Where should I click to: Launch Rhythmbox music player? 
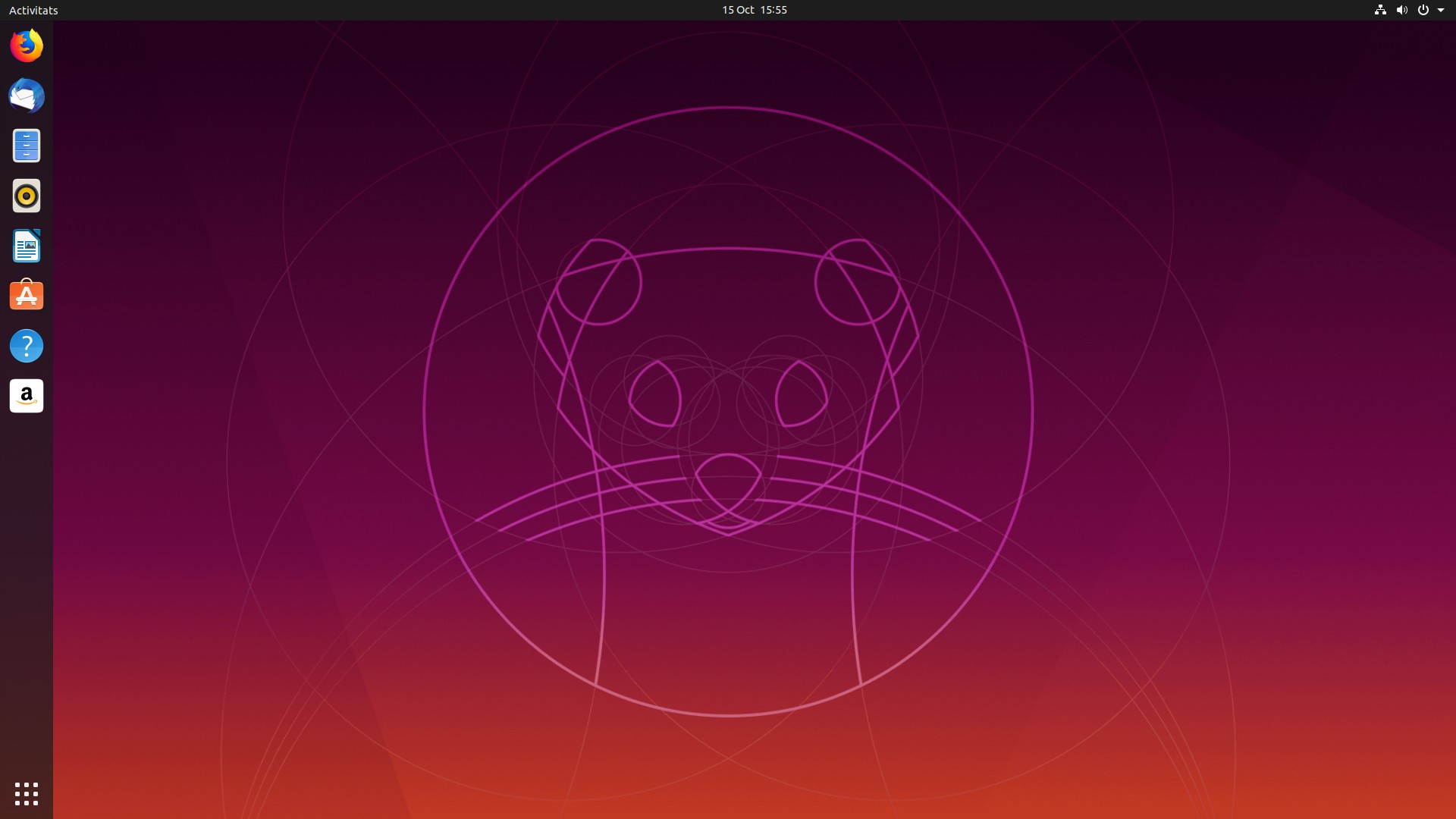click(x=27, y=196)
